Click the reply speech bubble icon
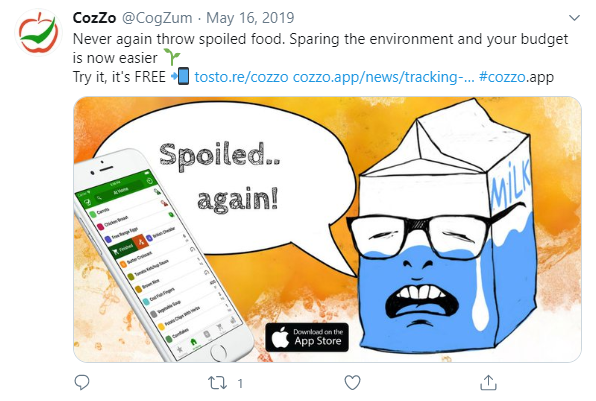The height and width of the screenshot is (401, 596). coord(82,382)
